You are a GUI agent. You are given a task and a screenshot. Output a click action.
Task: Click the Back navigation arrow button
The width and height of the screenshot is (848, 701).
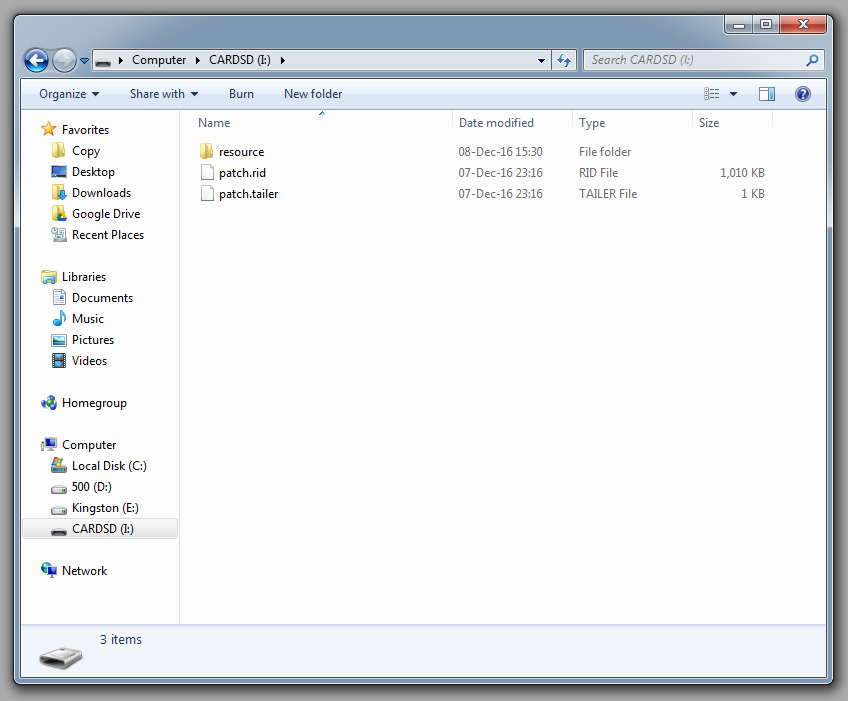point(36,60)
